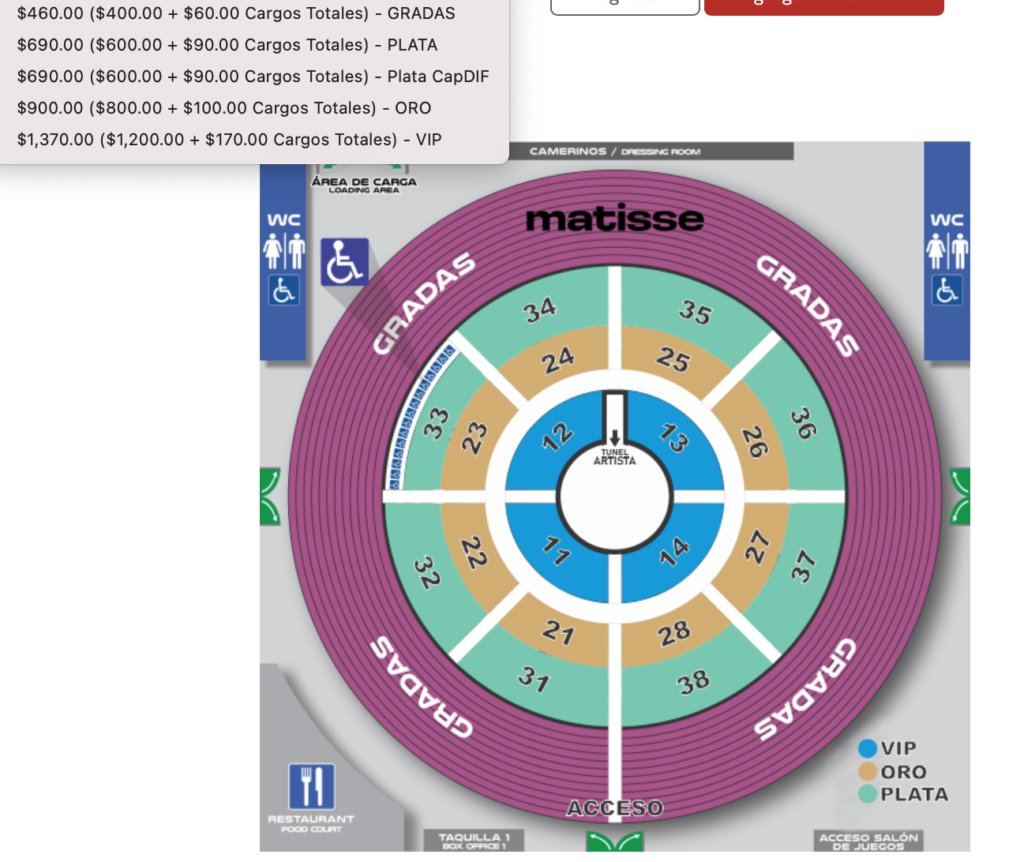Screen dimensions: 1024x862
Task: Click the lower-right GRADAS stands label
Action: point(805,689)
